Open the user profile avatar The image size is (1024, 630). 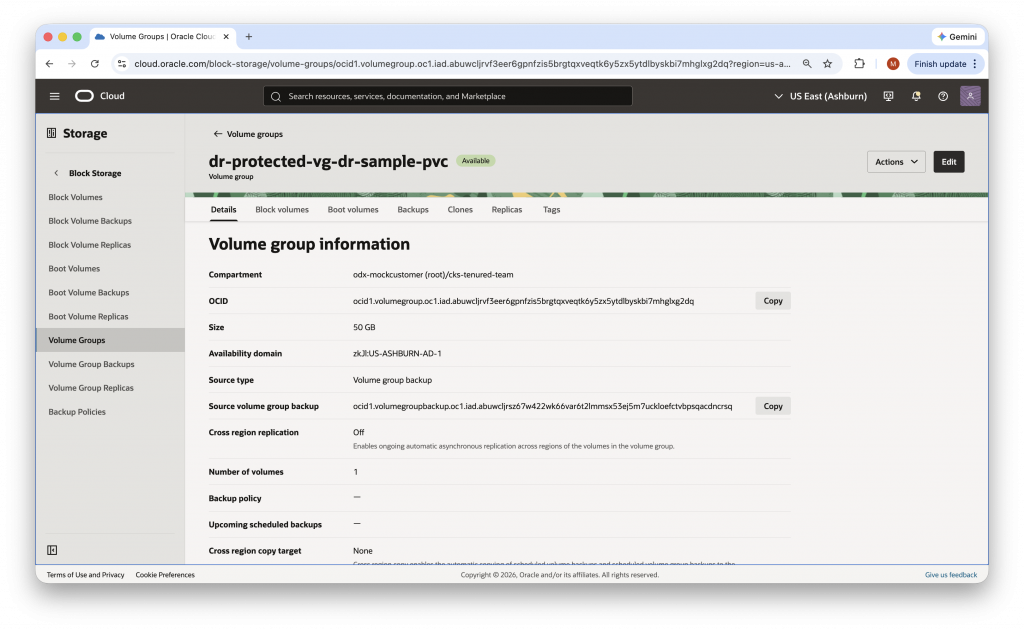[x=969, y=96]
